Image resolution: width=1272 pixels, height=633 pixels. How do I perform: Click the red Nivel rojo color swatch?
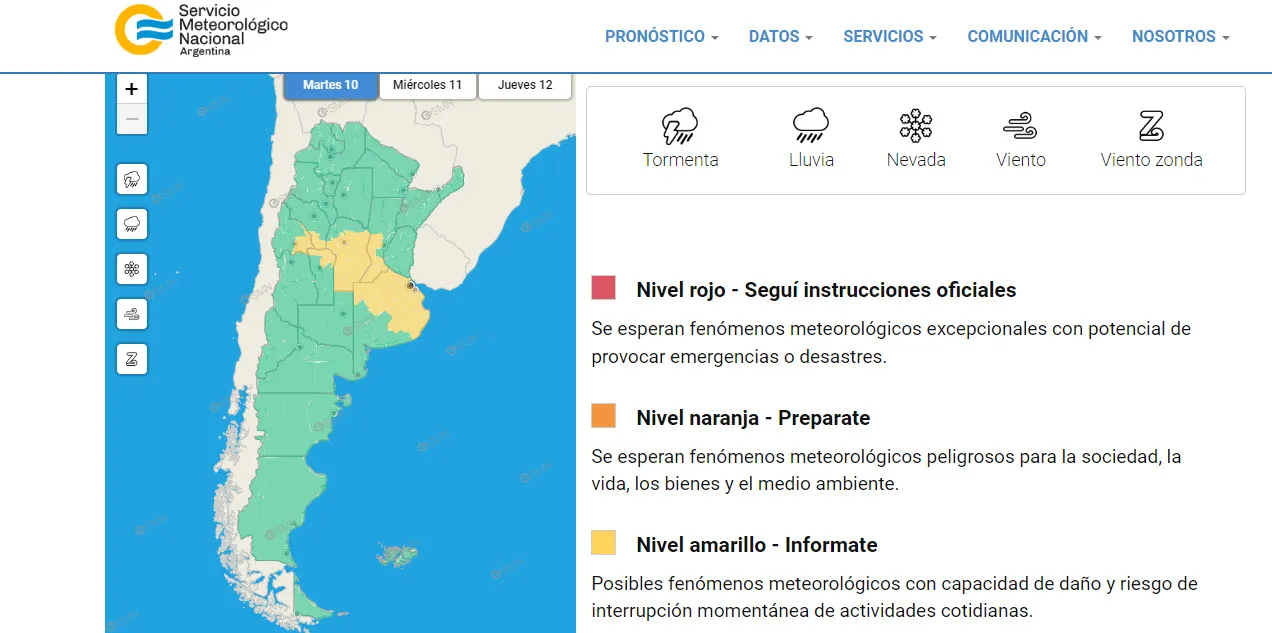[x=603, y=288]
